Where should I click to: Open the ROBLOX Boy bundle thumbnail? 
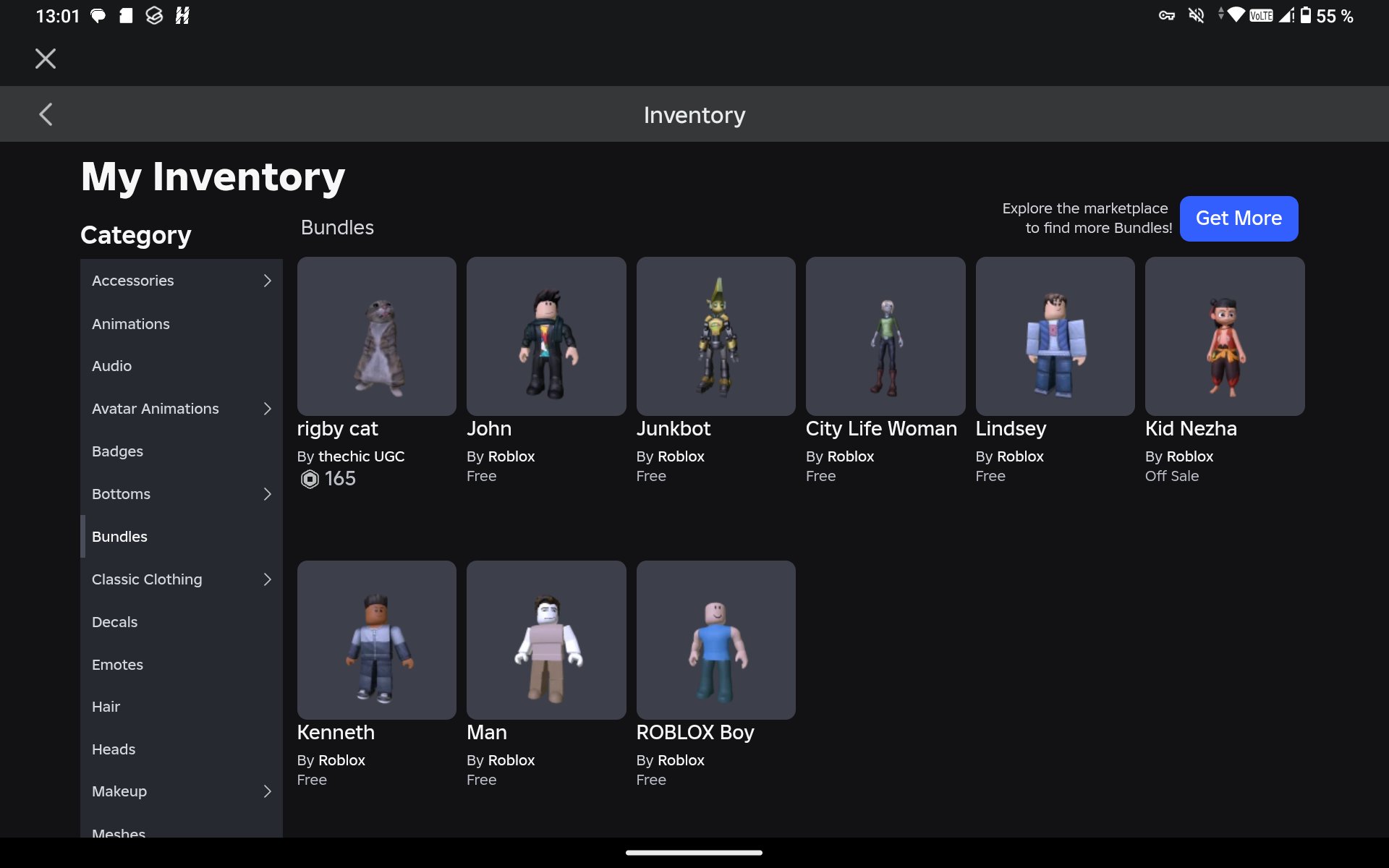pos(715,640)
